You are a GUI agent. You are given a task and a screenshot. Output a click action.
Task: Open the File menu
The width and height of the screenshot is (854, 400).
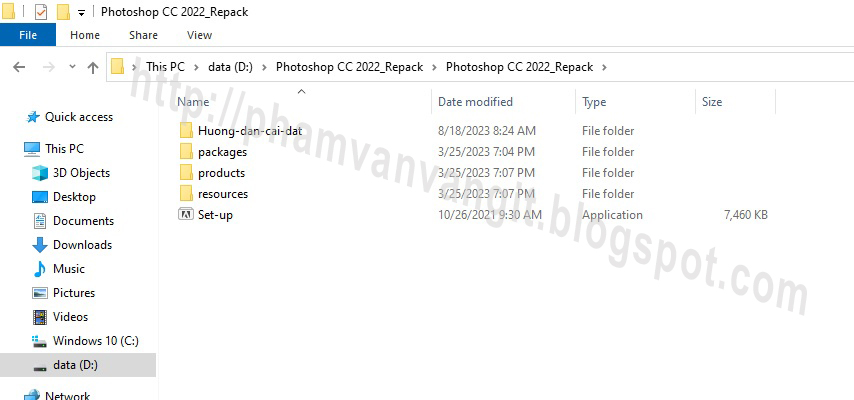point(28,35)
